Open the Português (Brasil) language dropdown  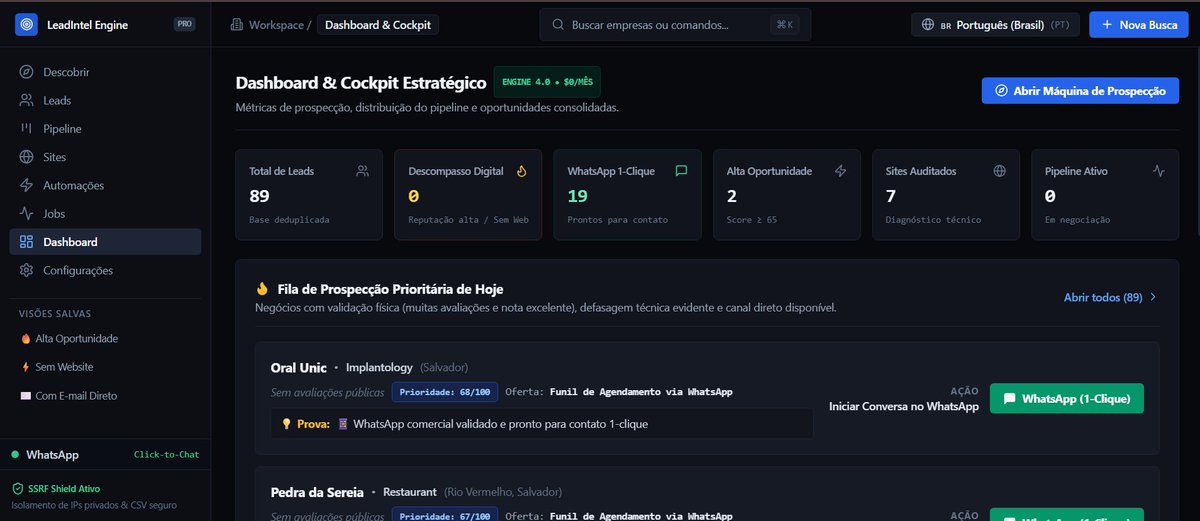point(995,24)
